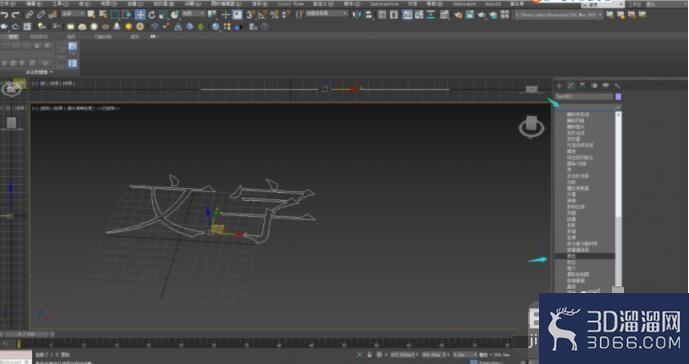Click the Align tool icon
This screenshot has height=364, width=689.
click(369, 15)
